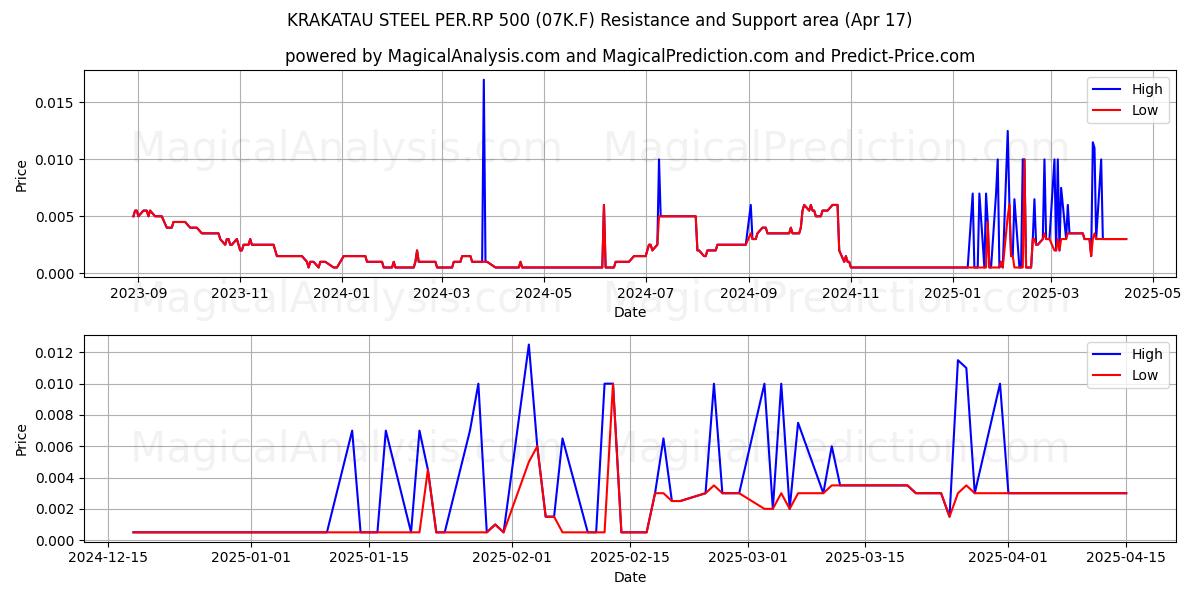Click 'Low' label in top chart legend
Viewport: 1200px width, 600px height.
point(1145,110)
